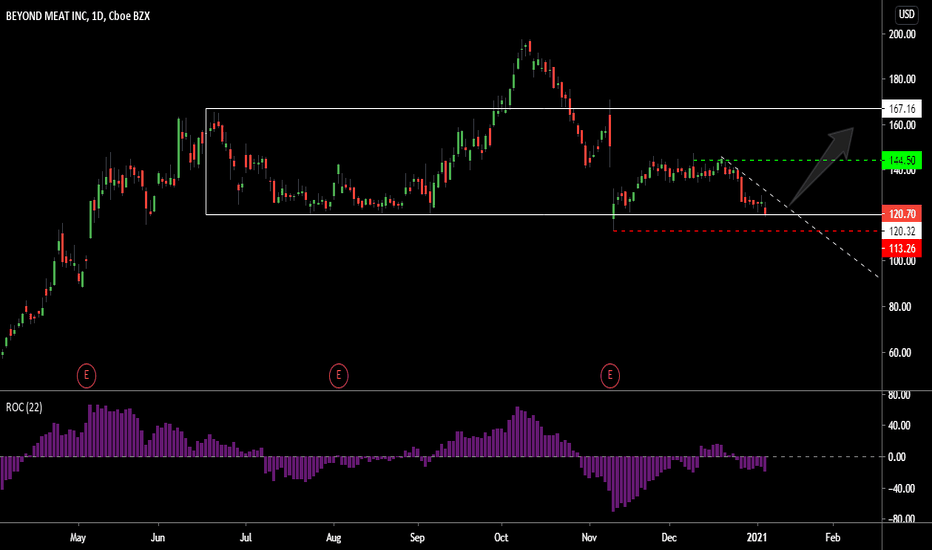Screen dimensions: 932x550
Task: Click the 2021 label on time axis
Action: pos(757,538)
